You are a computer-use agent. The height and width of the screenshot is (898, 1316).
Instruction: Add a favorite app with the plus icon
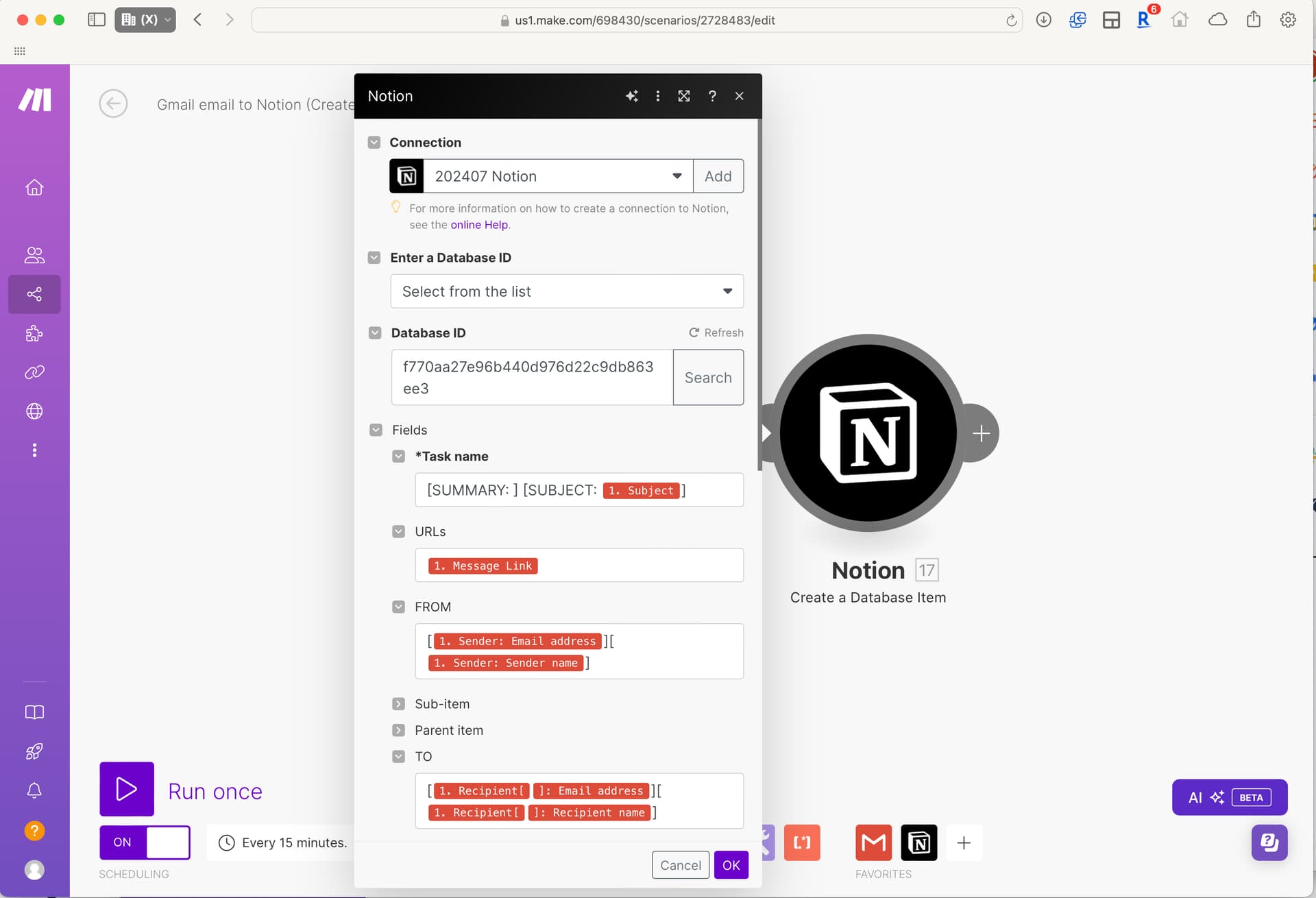click(964, 842)
